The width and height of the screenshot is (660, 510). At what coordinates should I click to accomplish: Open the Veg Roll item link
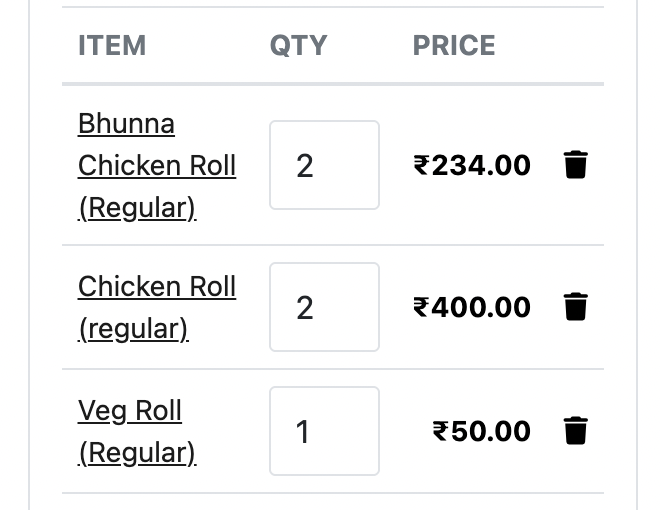point(130,411)
